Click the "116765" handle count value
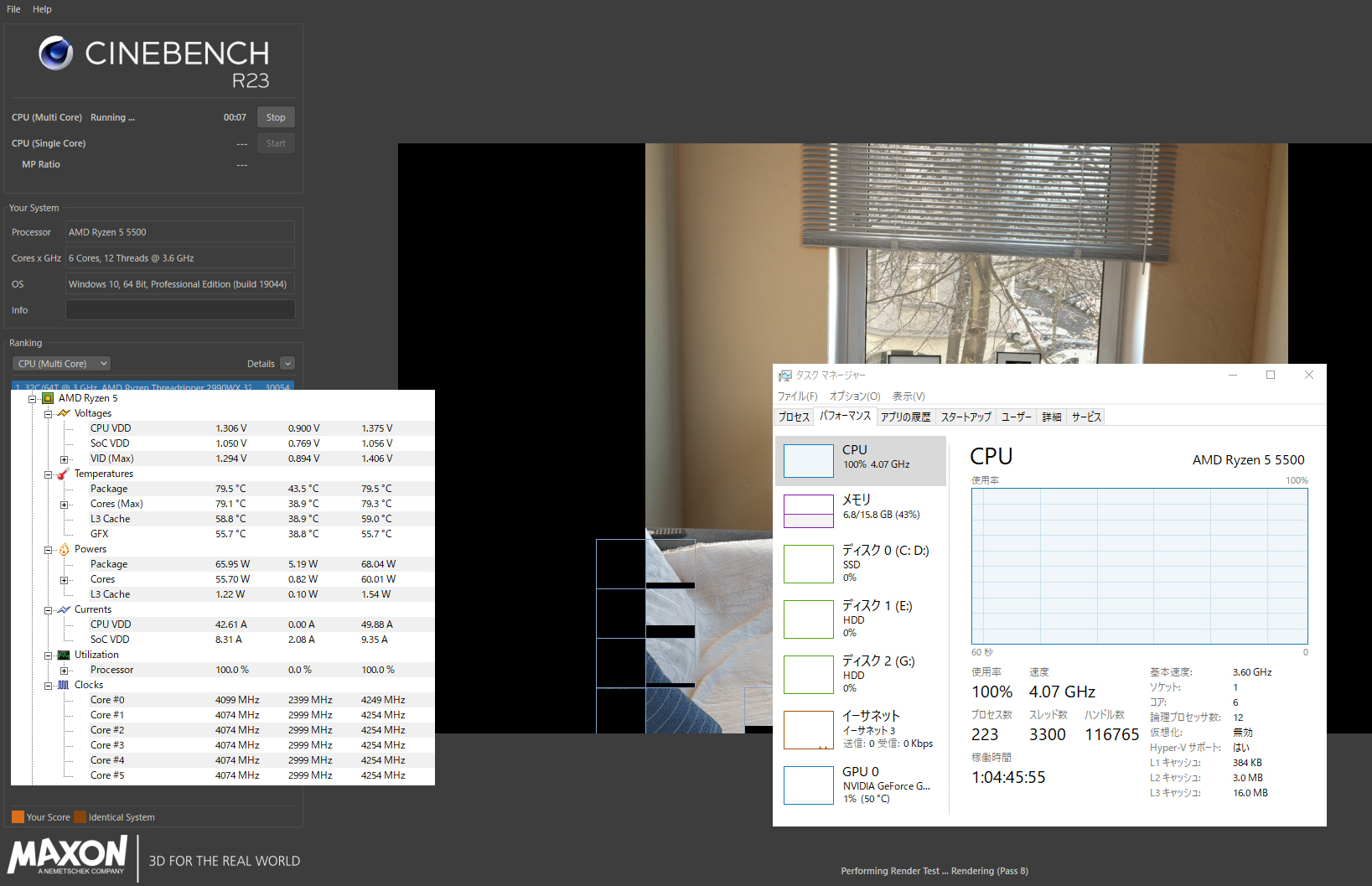 [1112, 735]
